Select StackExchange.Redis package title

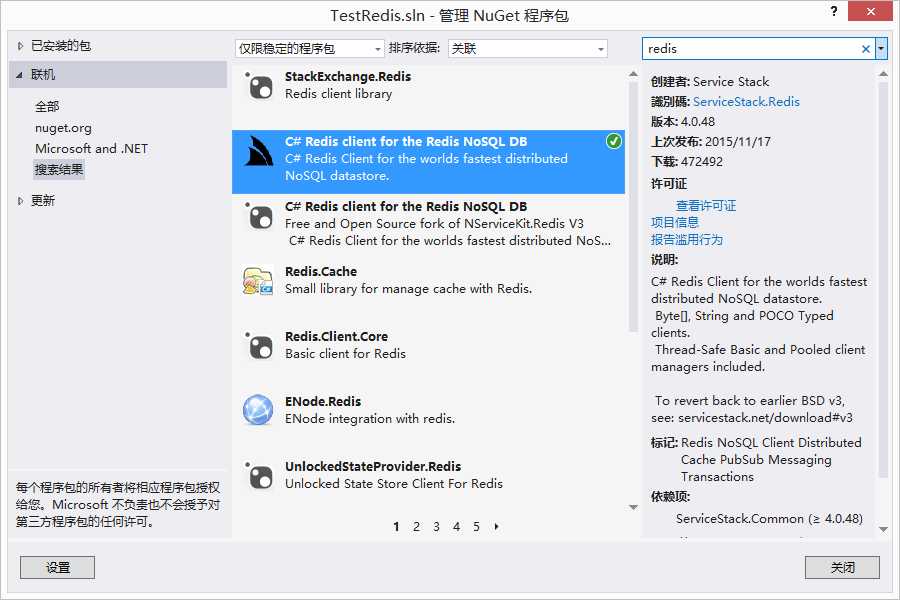coord(348,76)
